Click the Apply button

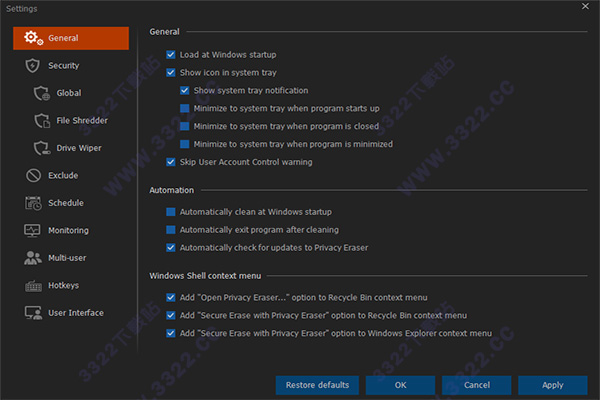click(x=553, y=385)
